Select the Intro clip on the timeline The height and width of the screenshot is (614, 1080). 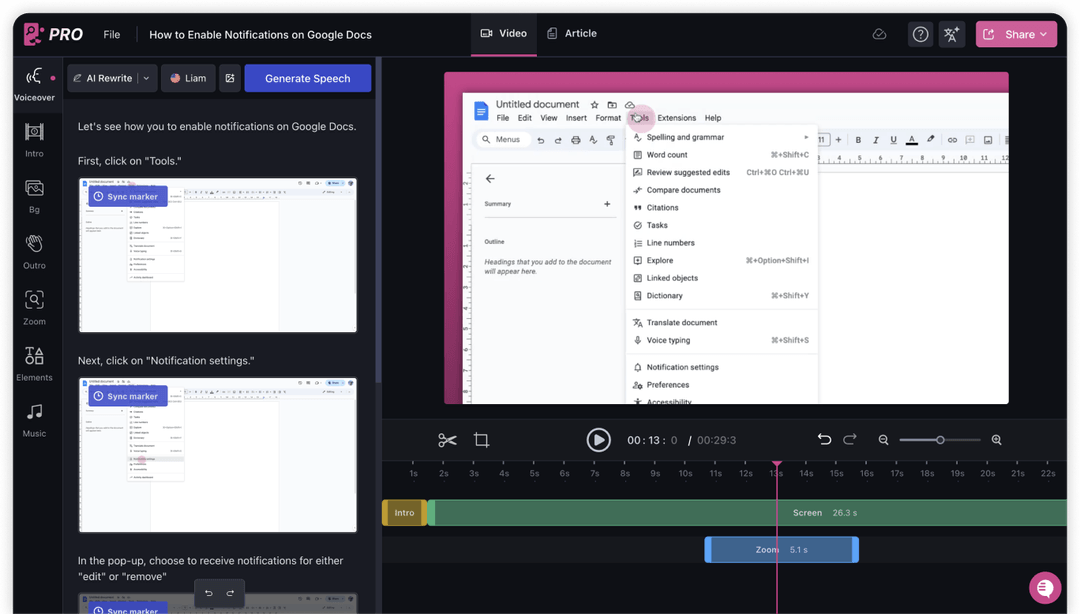point(404,513)
